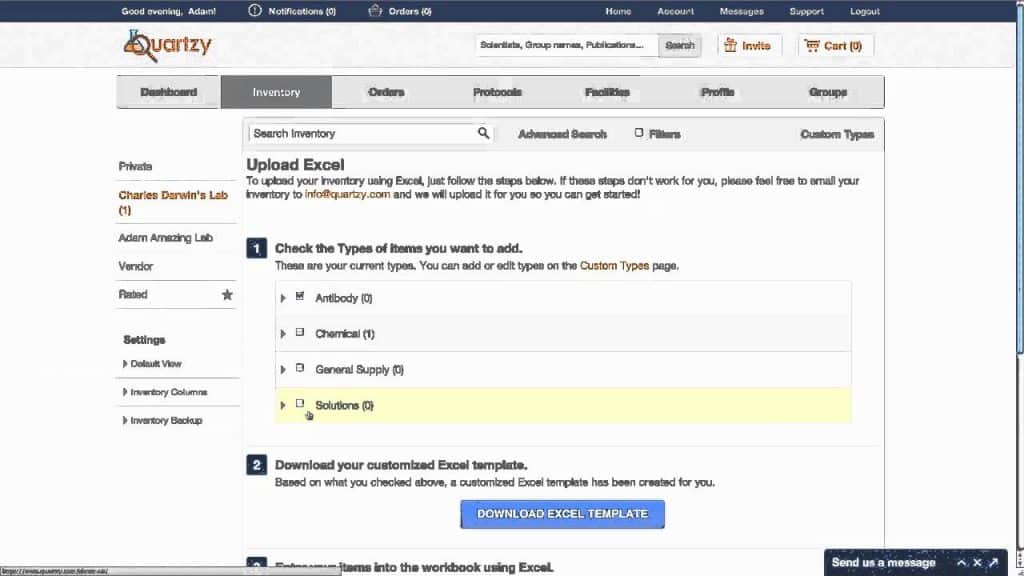Select Adam Amazing Lab

[165, 238]
